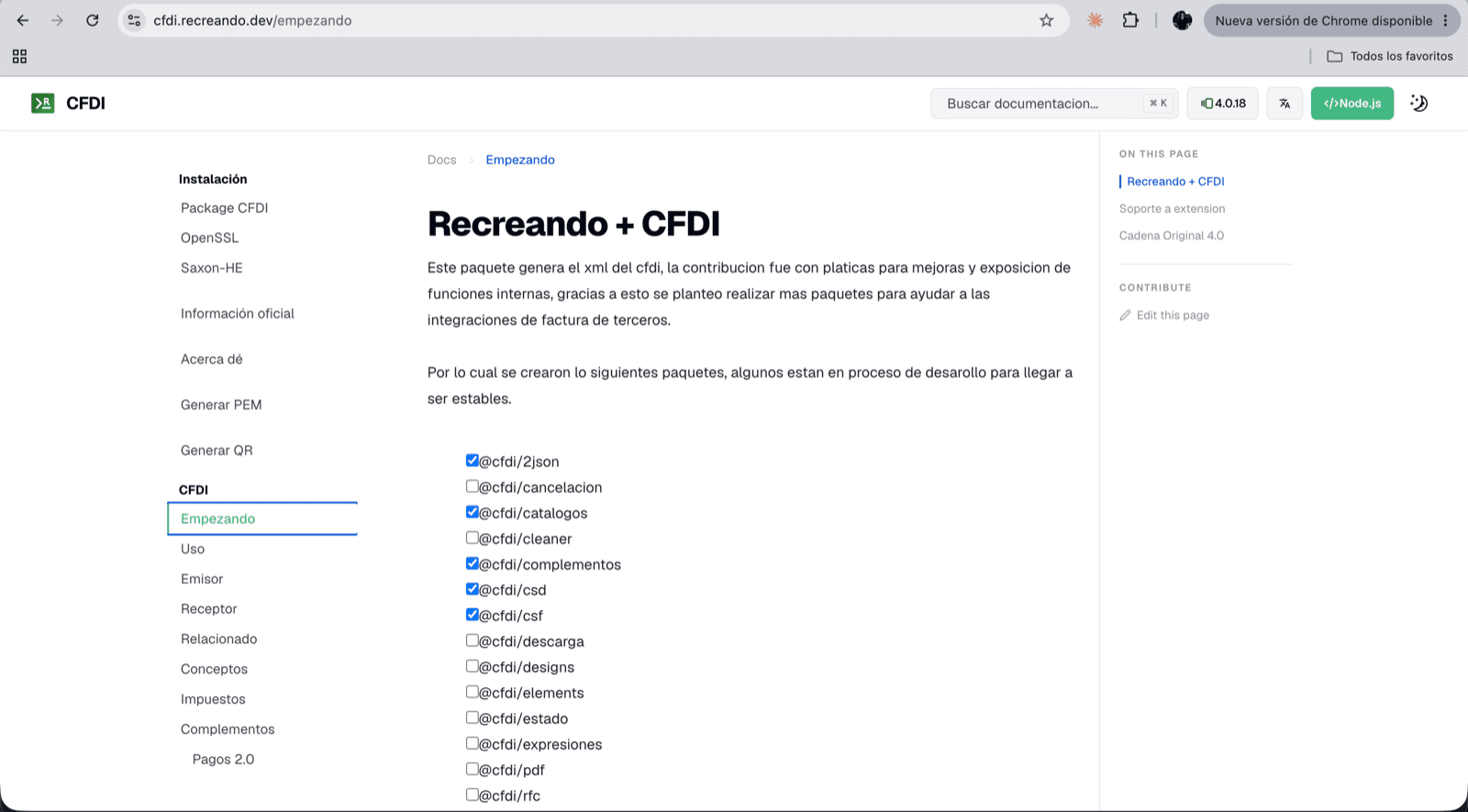Uncheck the @cfdi/complementos checkbox
Image resolution: width=1468 pixels, height=812 pixels.
(x=472, y=563)
